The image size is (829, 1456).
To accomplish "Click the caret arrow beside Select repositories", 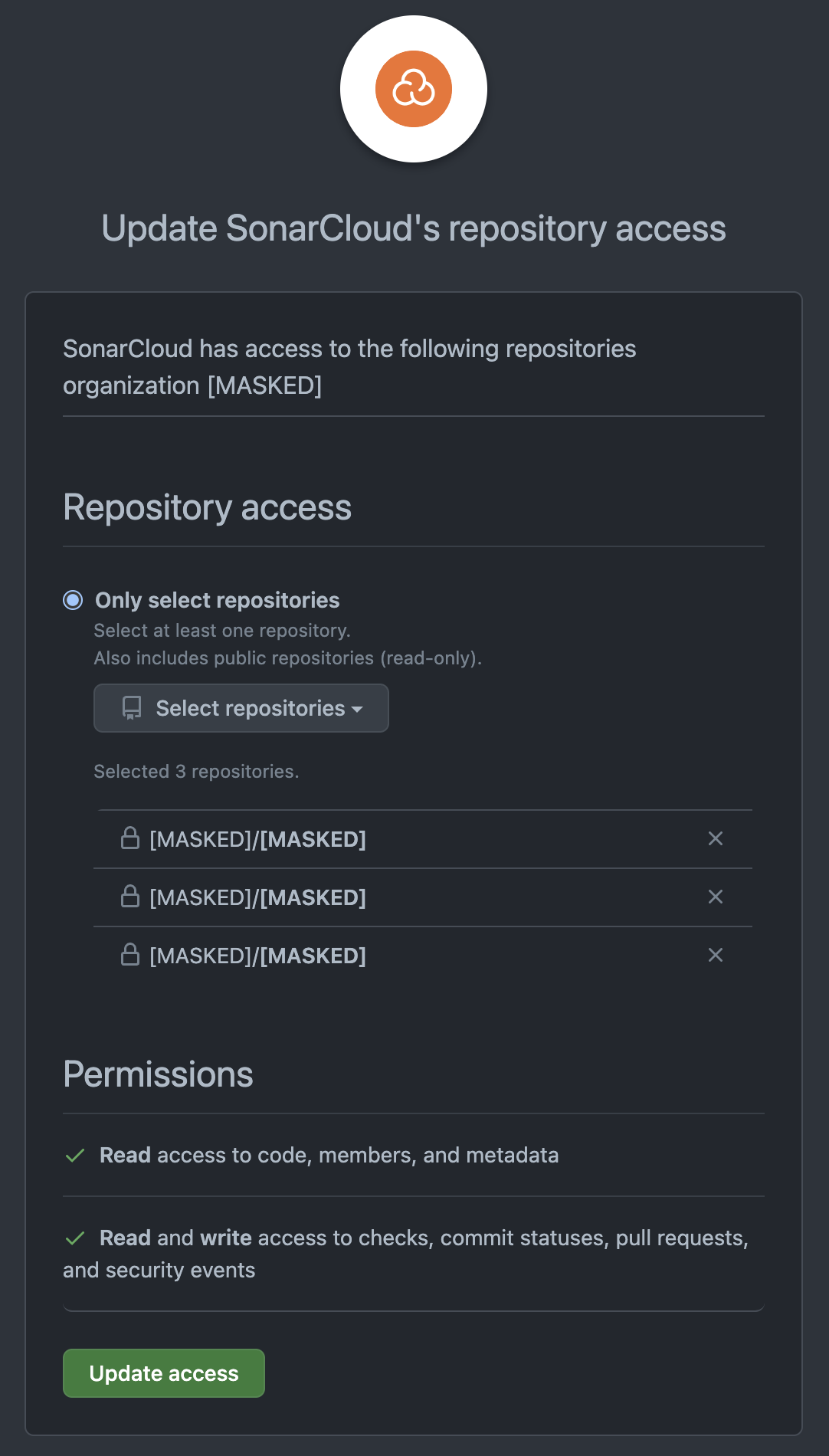I will point(357,710).
